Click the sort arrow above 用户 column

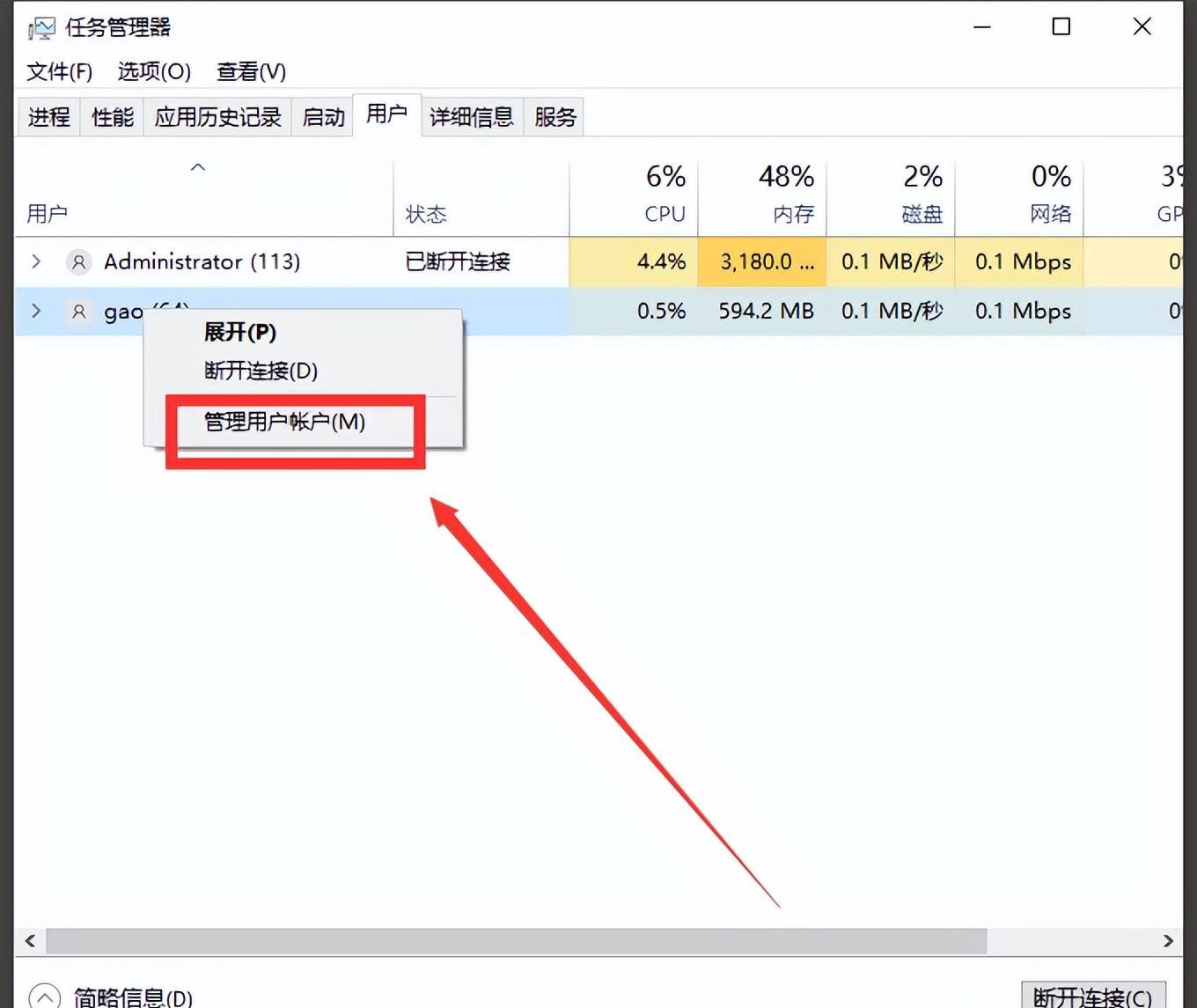(x=198, y=166)
